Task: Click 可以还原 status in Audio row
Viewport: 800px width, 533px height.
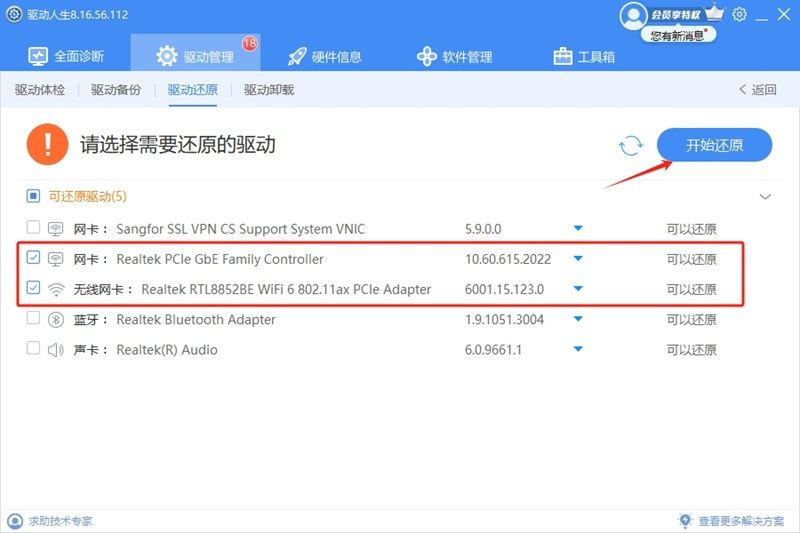Action: pos(691,350)
